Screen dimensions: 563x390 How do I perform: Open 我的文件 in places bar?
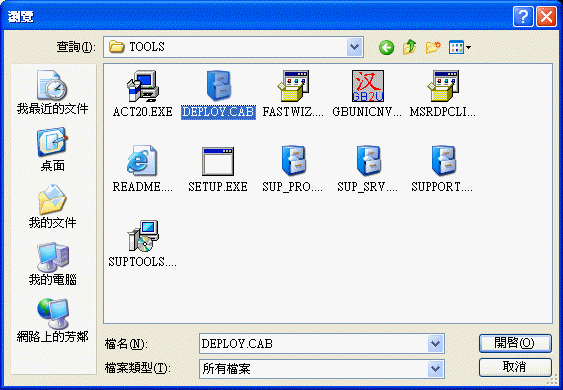(52, 206)
